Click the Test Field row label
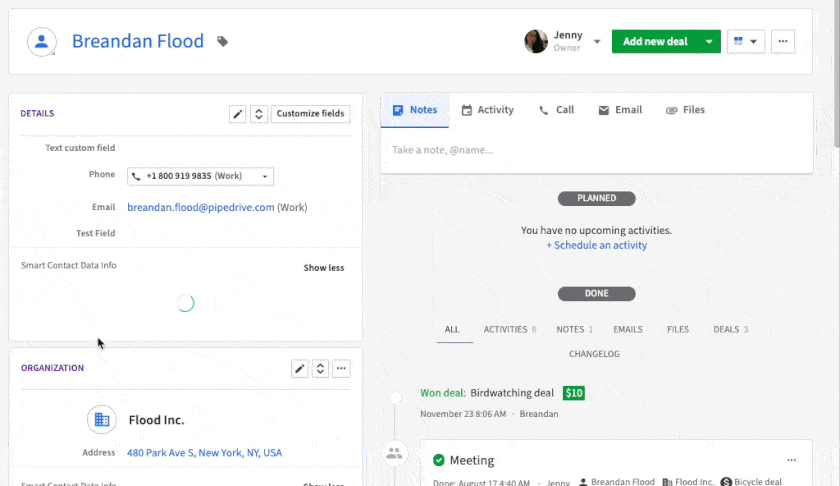 click(x=95, y=233)
